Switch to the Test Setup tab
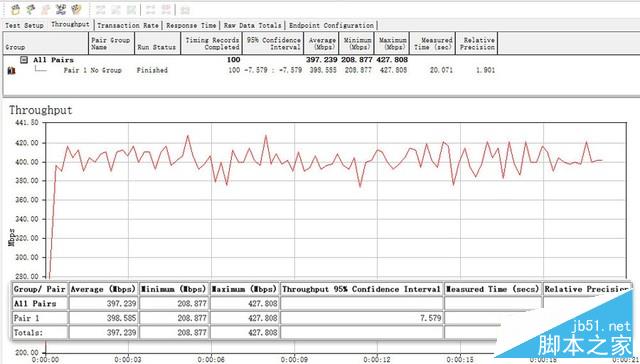 click(x=24, y=25)
